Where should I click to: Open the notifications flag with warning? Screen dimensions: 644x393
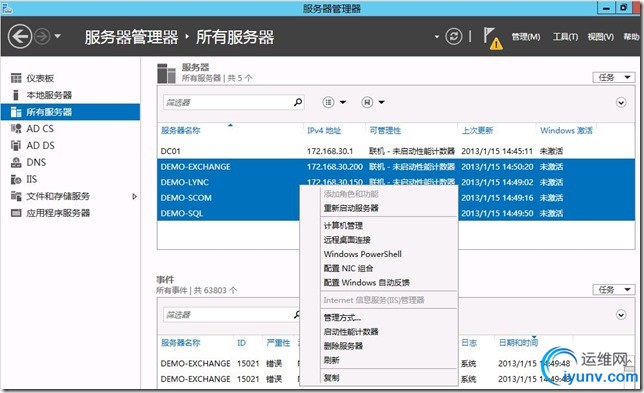(492, 38)
